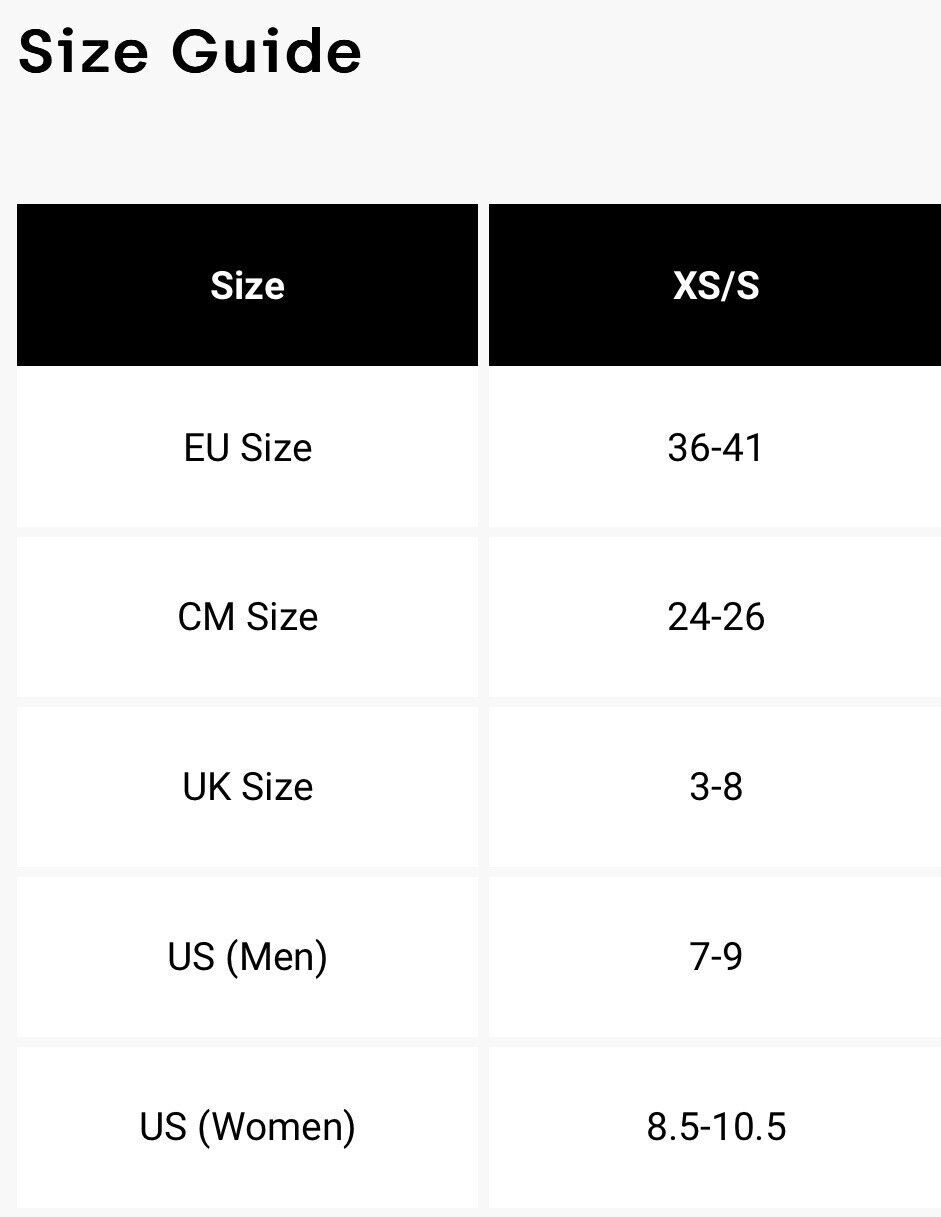The height and width of the screenshot is (1217, 941).
Task: Tap the XS/S US women's size range
Action: tap(715, 1127)
